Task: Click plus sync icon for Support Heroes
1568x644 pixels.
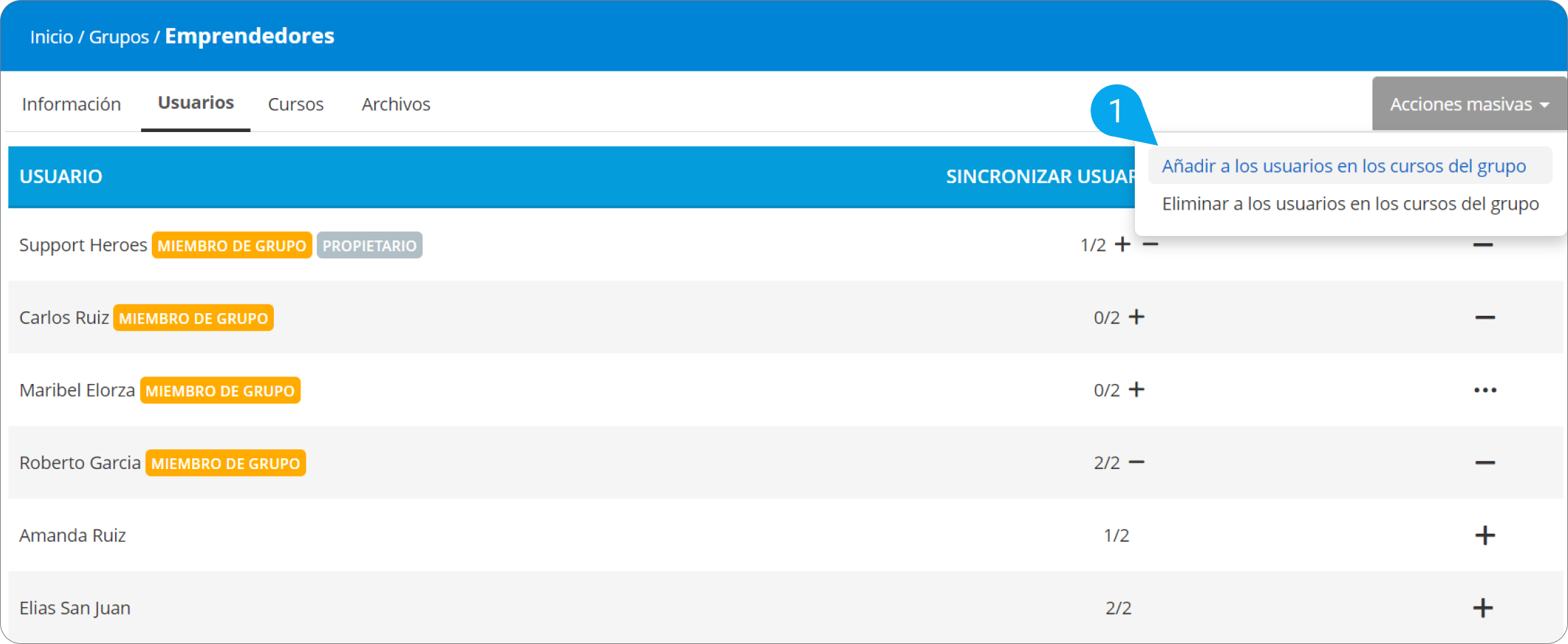Action: tap(1123, 244)
